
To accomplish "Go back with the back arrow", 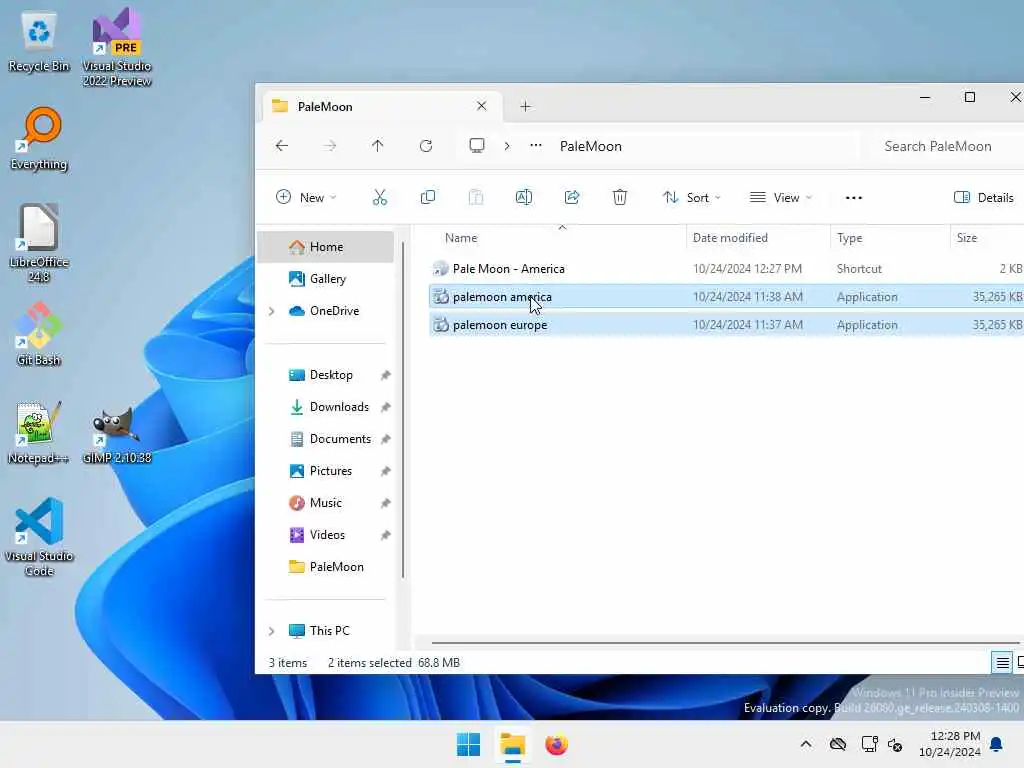I will click(281, 146).
